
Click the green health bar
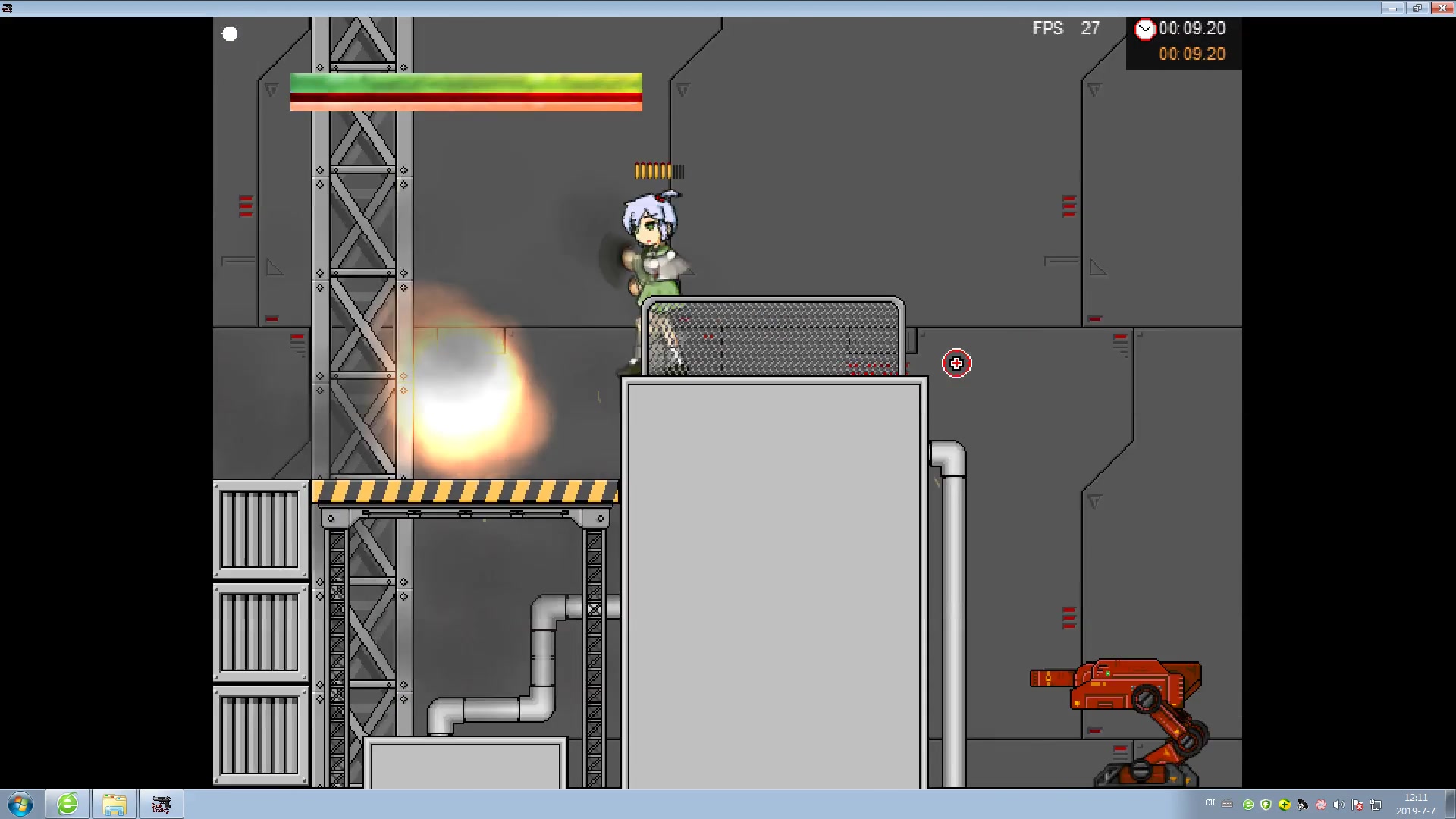pos(466,82)
